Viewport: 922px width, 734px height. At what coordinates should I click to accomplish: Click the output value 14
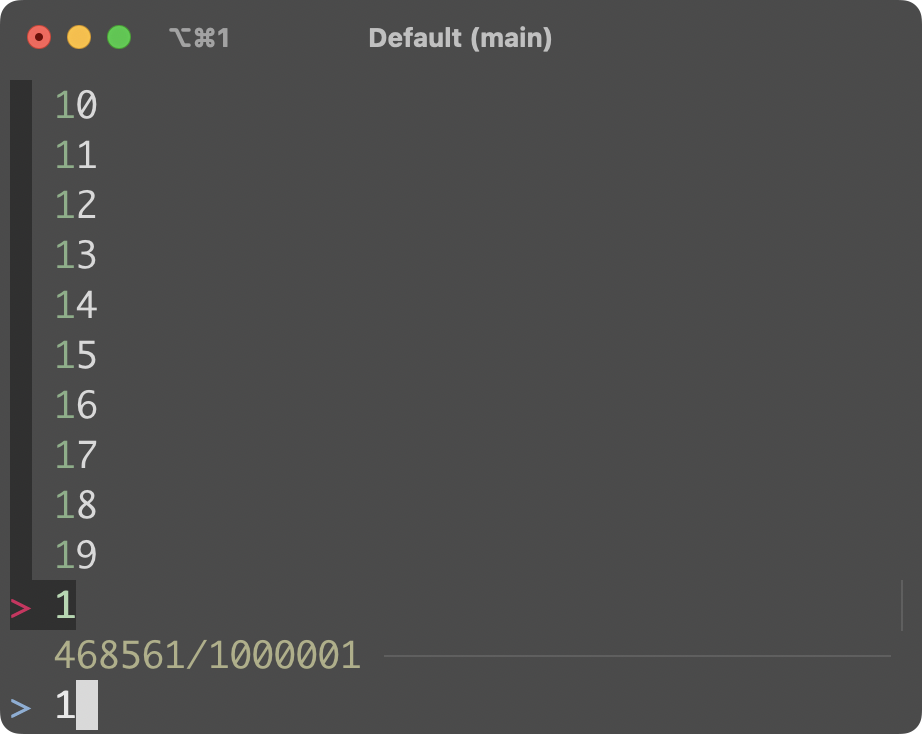[x=75, y=305]
